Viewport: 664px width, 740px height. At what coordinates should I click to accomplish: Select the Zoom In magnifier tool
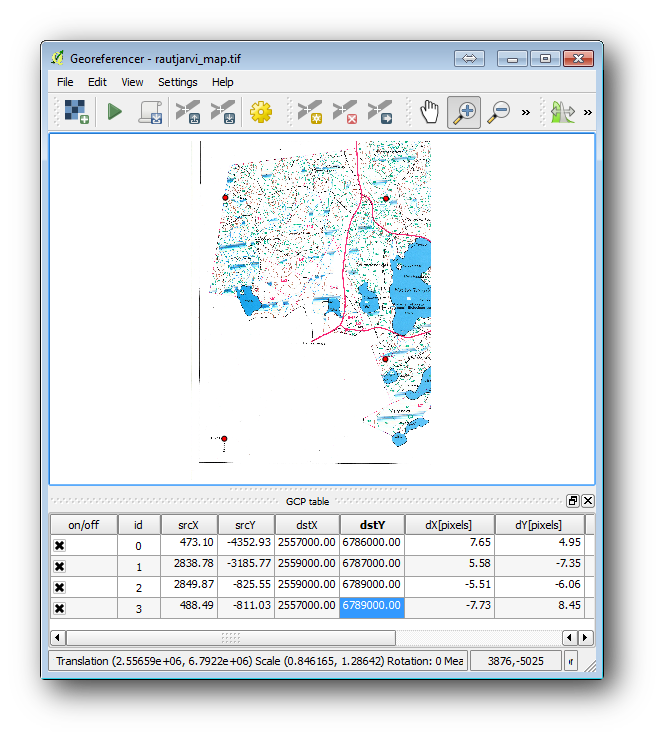point(464,112)
